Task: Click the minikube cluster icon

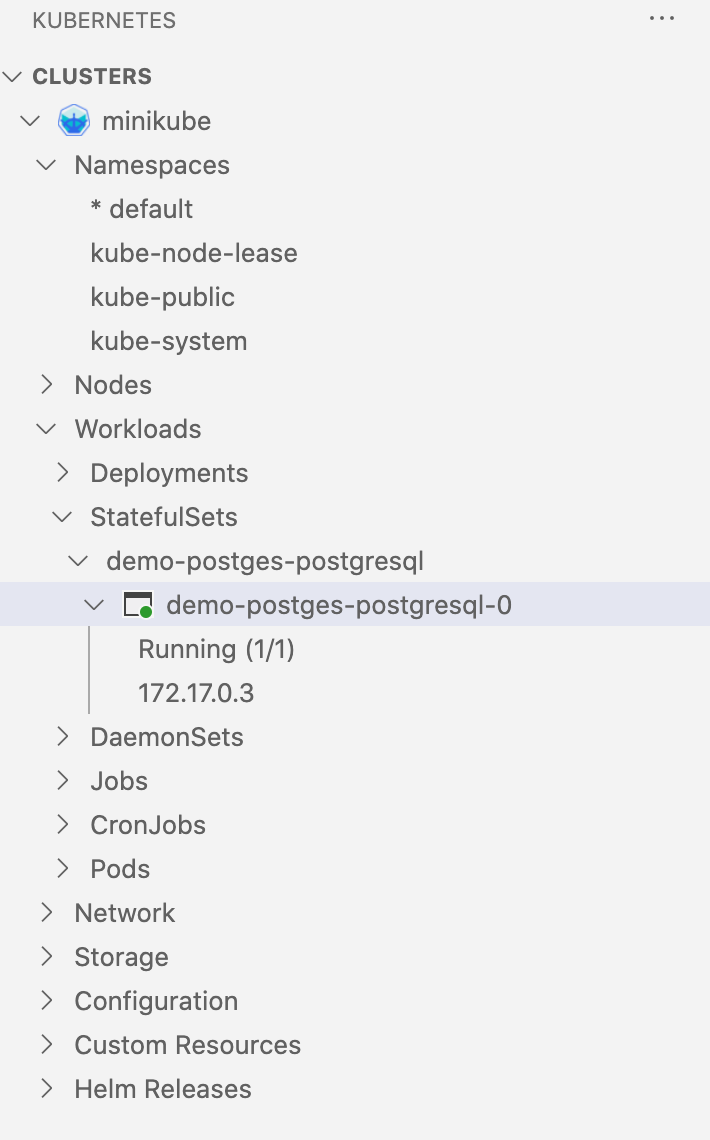Action: pyautogui.click(x=74, y=120)
